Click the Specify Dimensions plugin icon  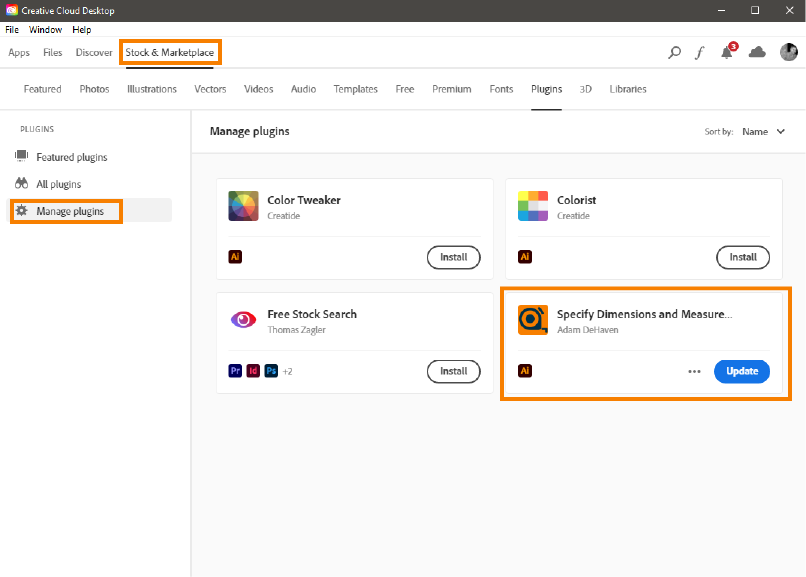click(533, 320)
